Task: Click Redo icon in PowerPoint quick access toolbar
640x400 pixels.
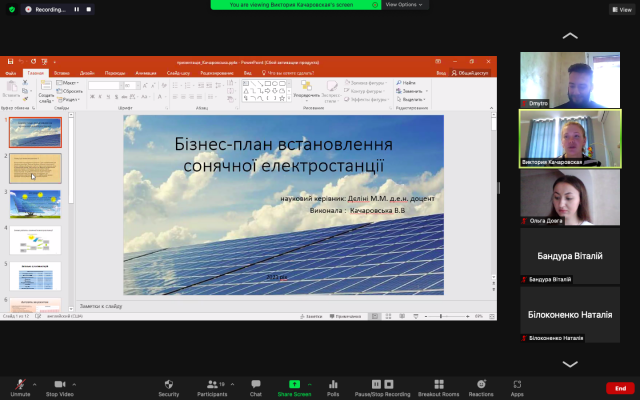Action: pos(33,62)
